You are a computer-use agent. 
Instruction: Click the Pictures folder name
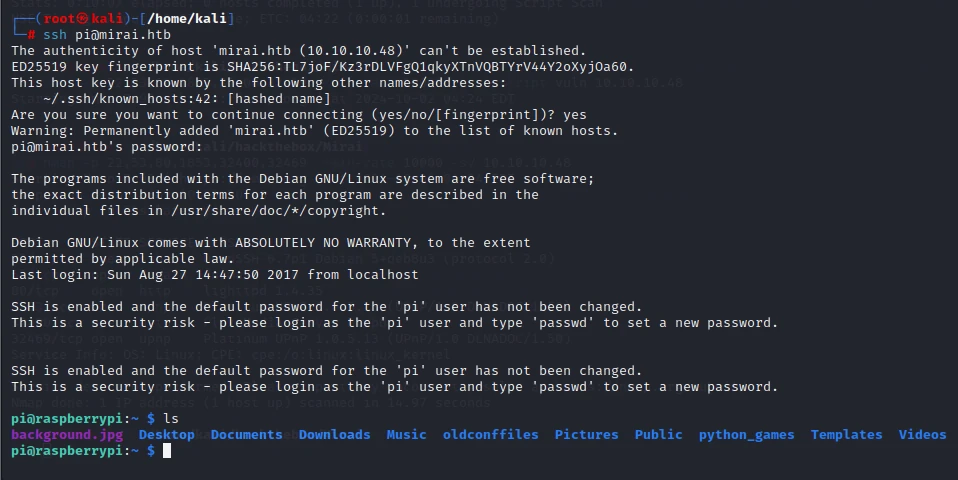[587, 435]
